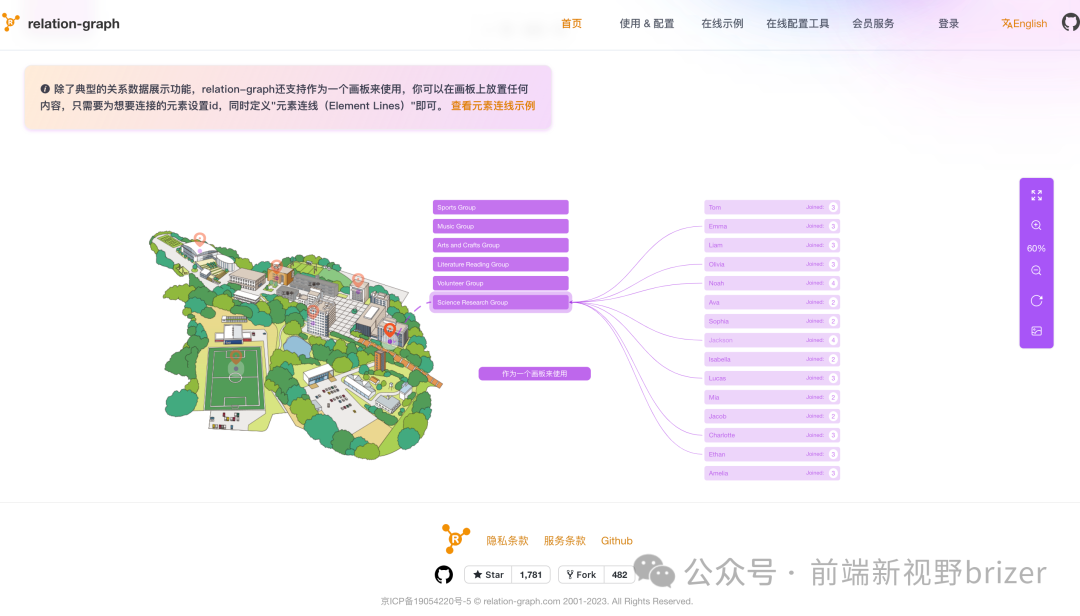1080x616 pixels.
Task: Go to 在线示例 in navigation
Action: (x=722, y=24)
